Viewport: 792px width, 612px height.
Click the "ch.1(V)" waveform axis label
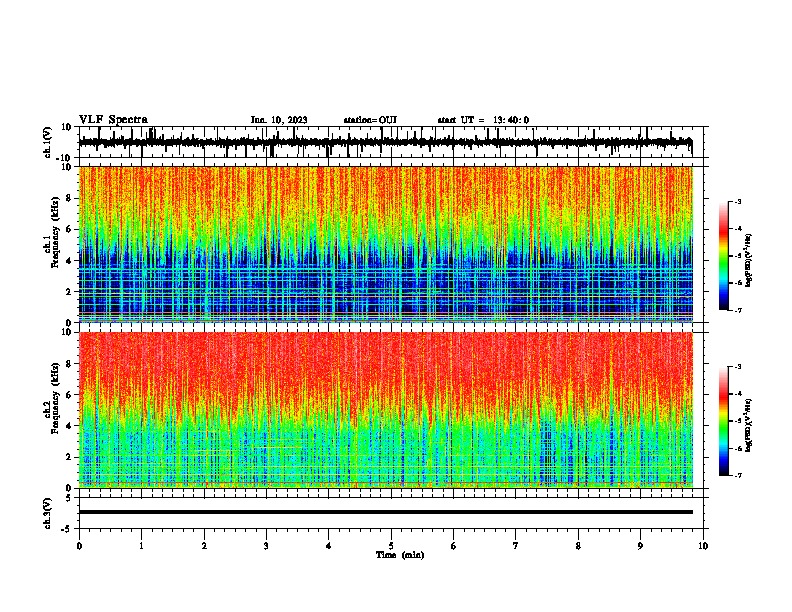(48, 142)
